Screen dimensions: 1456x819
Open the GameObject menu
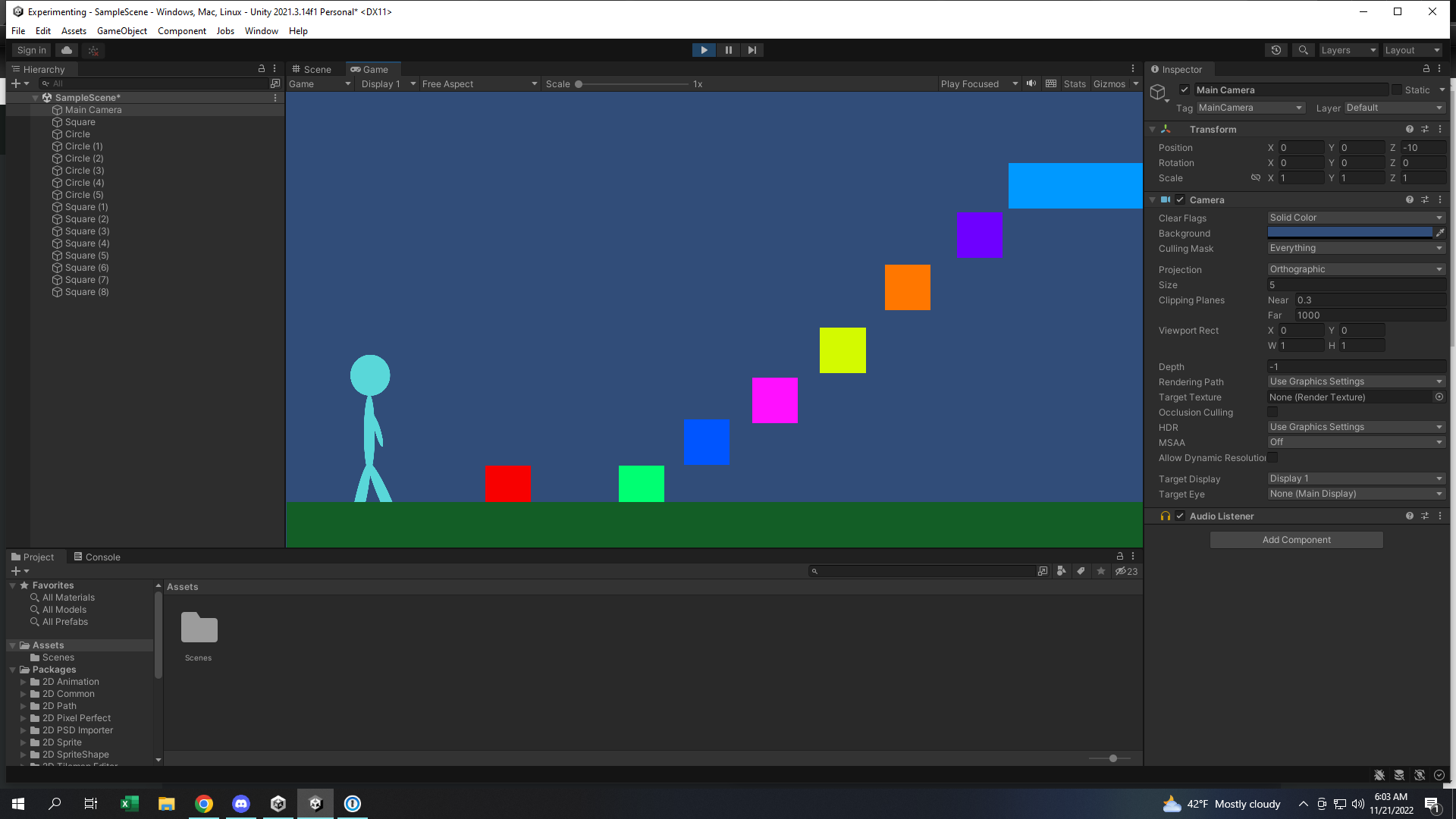click(121, 31)
